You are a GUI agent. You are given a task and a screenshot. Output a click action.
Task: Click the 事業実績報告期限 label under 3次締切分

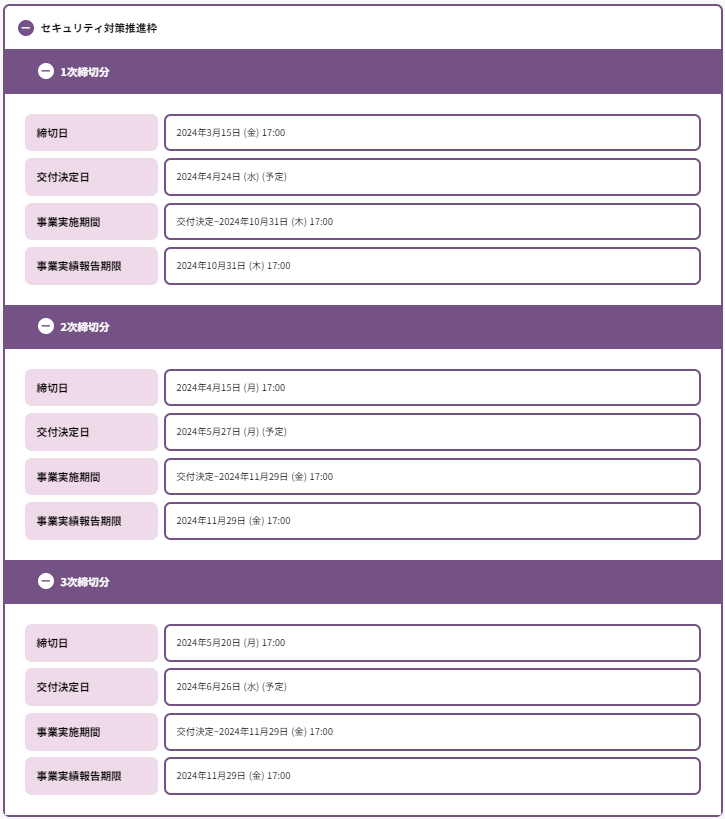point(91,776)
